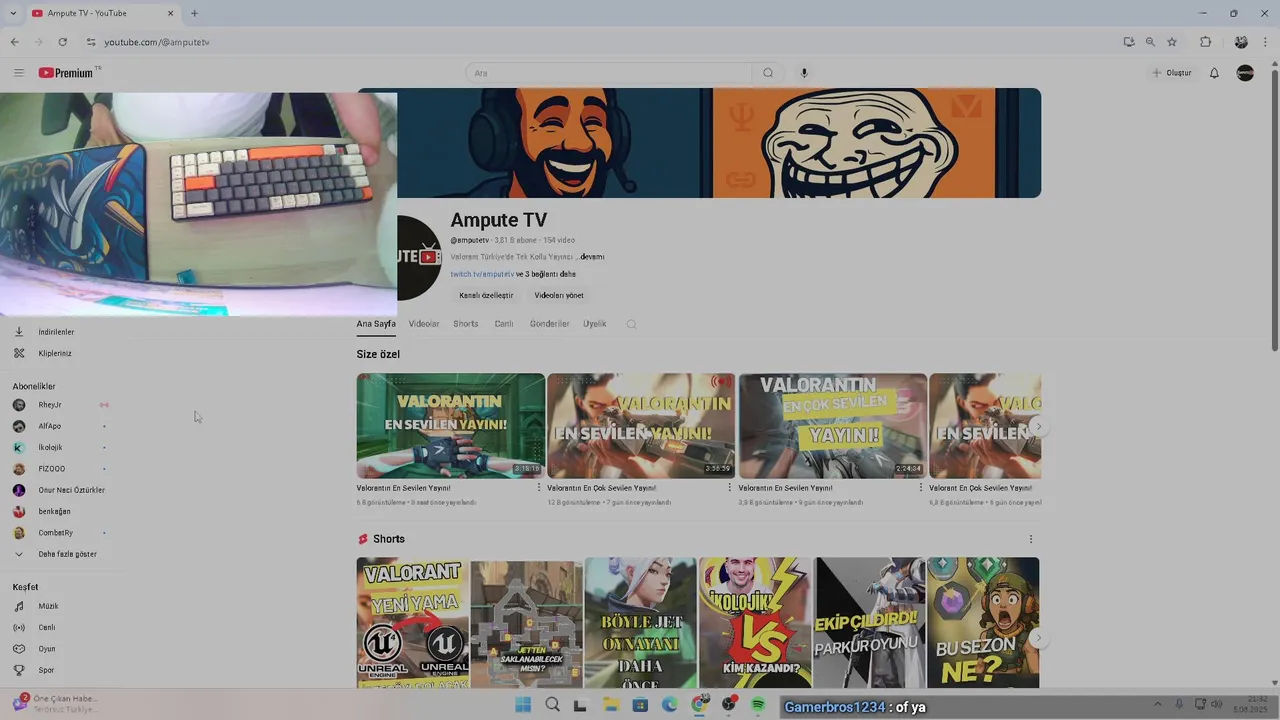Switch to the Gönderiler tab

point(549,324)
